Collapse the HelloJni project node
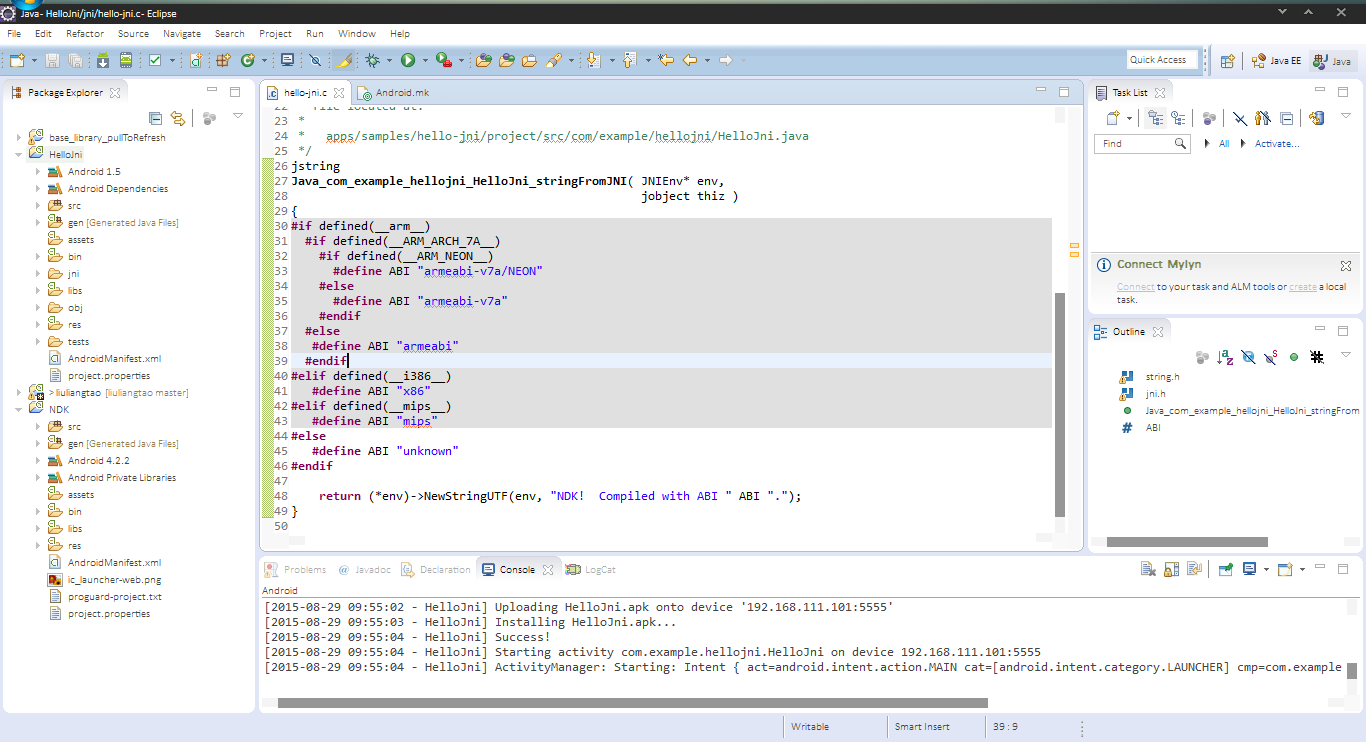This screenshot has width=1366, height=742. pos(19,155)
